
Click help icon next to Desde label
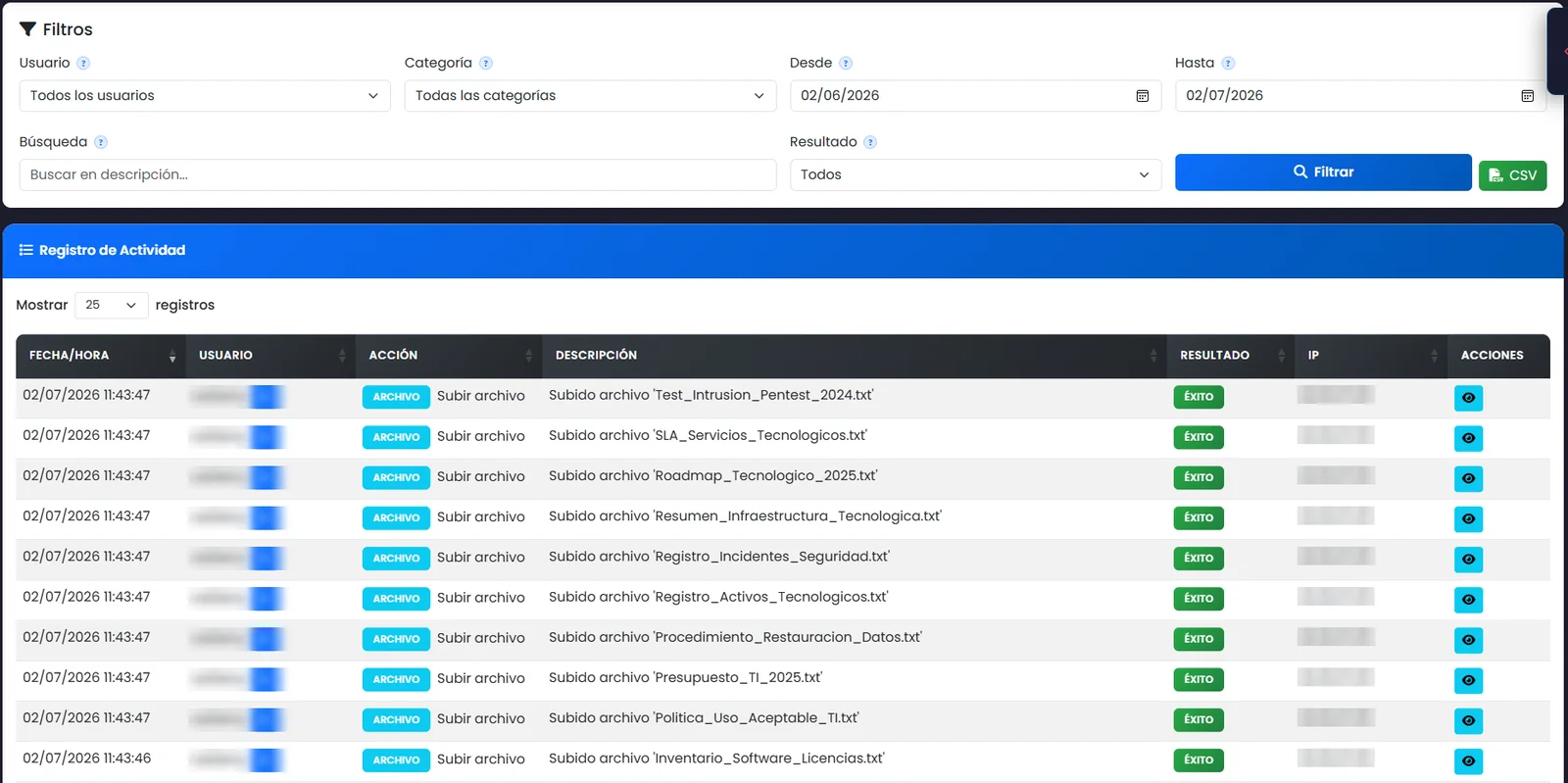pos(846,63)
